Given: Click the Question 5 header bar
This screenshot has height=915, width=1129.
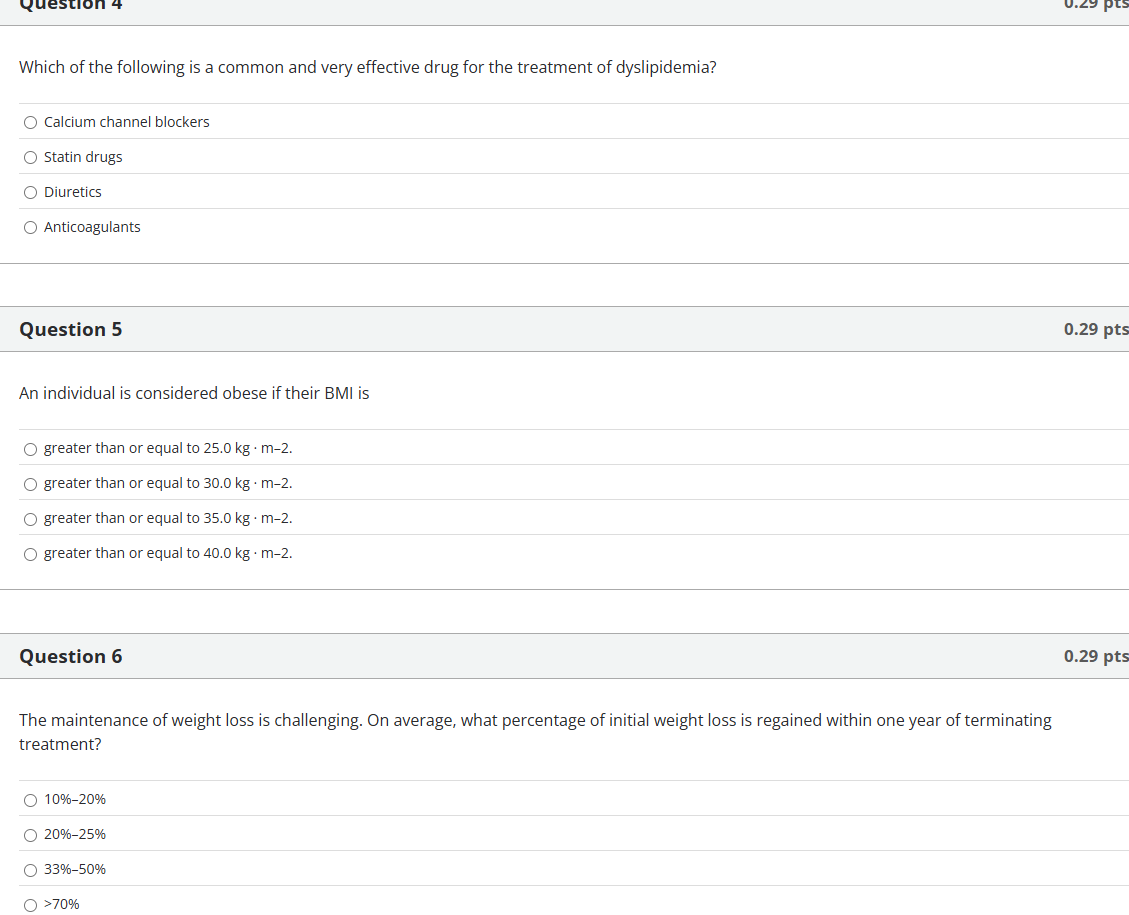Looking at the screenshot, I should pos(70,329).
